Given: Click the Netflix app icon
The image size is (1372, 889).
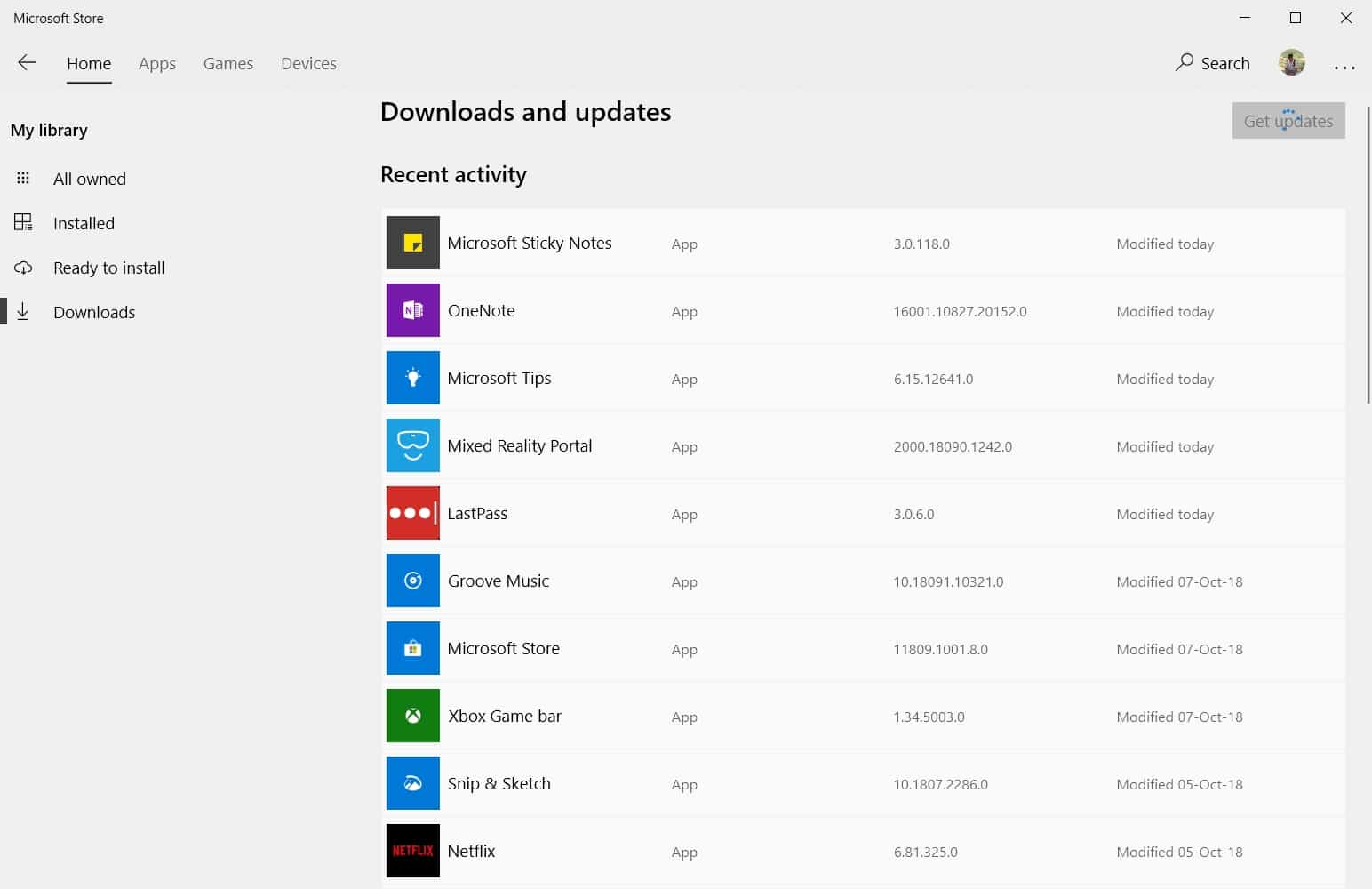Looking at the screenshot, I should [412, 851].
